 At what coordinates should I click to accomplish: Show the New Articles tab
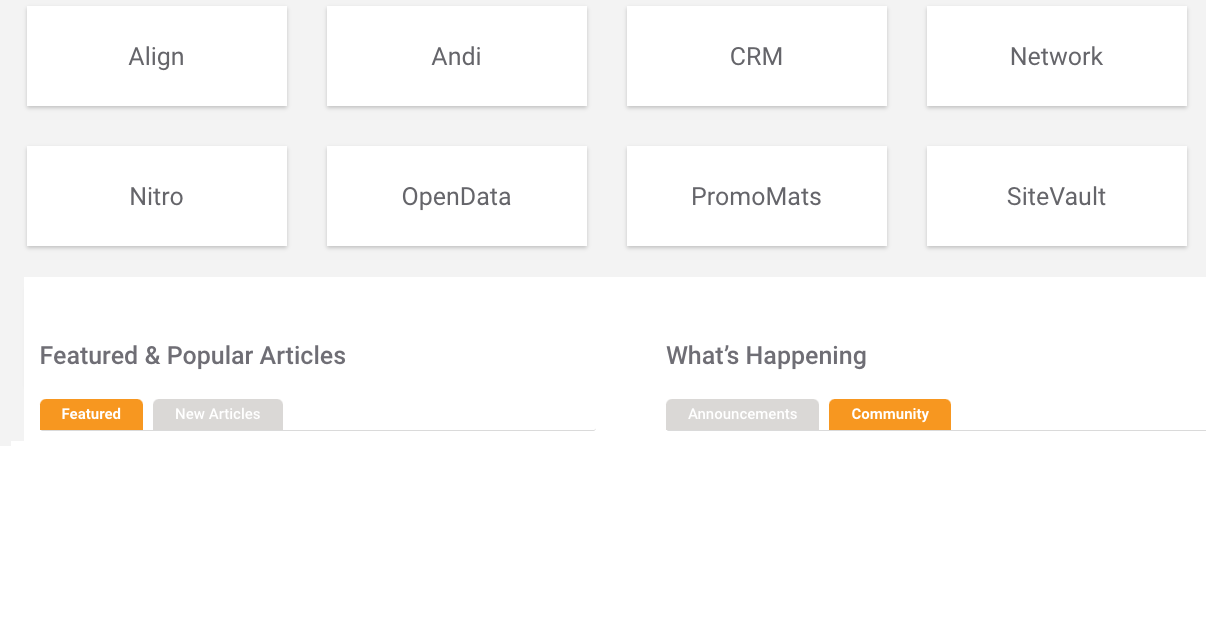(x=218, y=414)
